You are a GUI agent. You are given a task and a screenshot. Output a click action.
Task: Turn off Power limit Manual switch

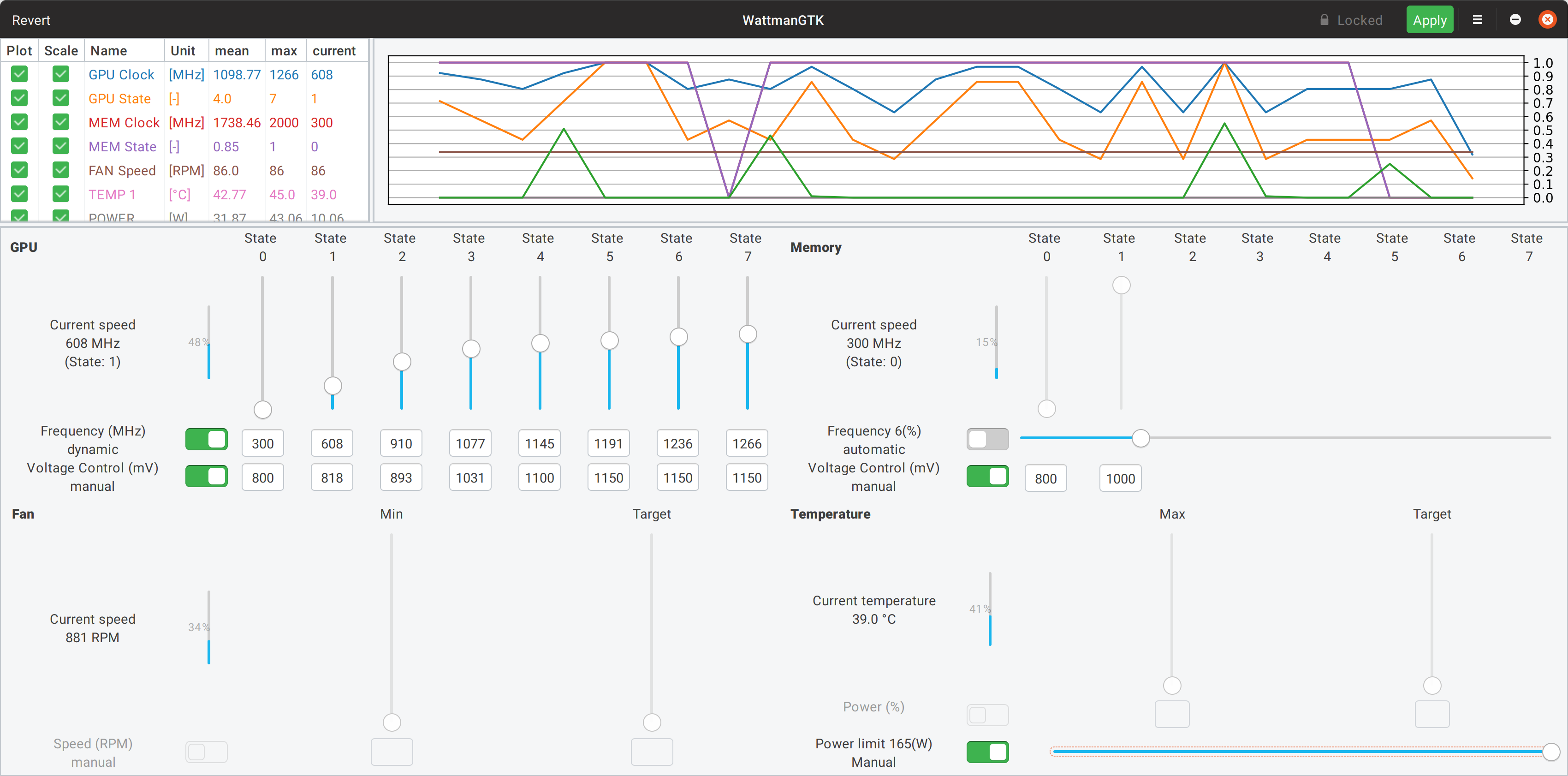(x=987, y=752)
